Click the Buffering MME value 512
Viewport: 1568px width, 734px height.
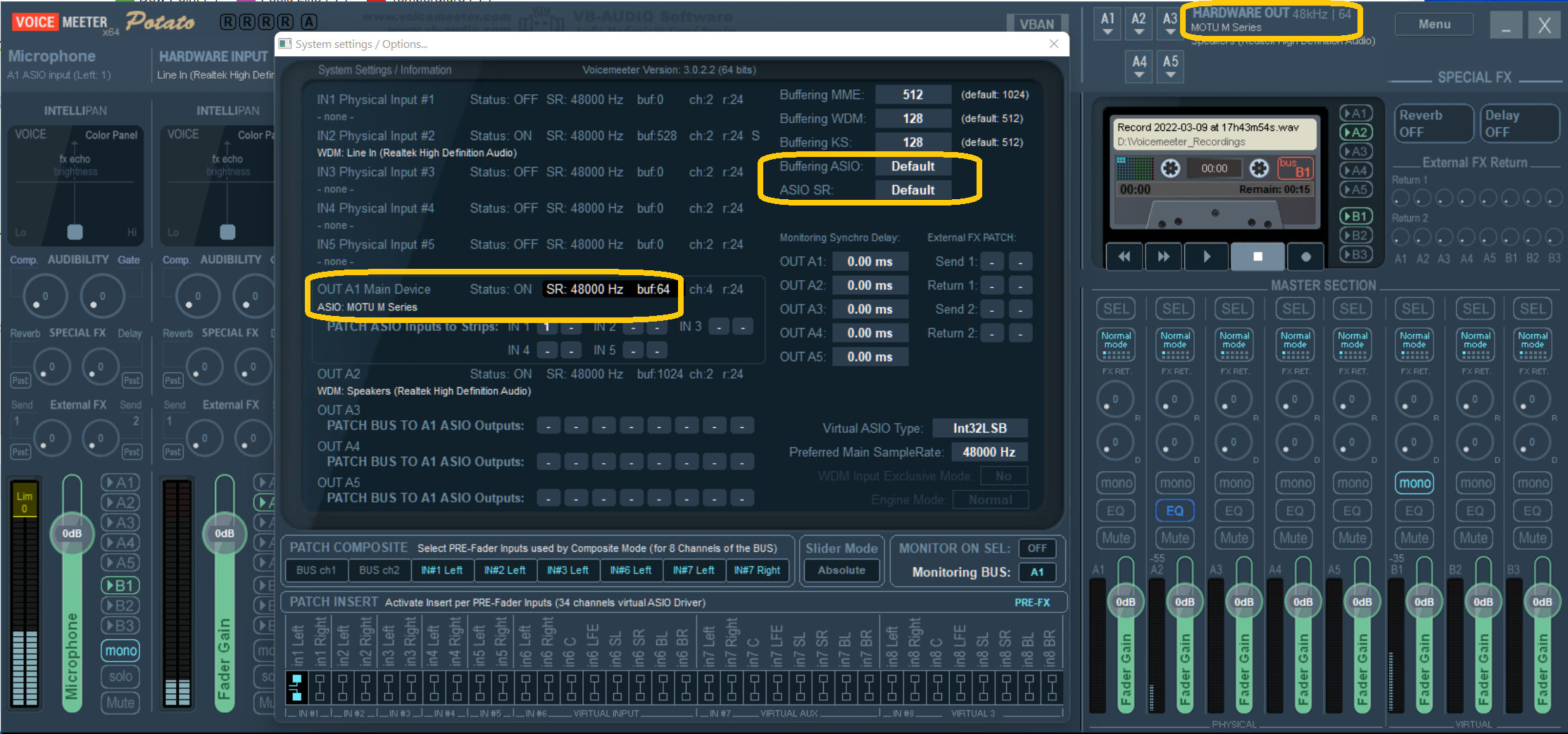tap(912, 95)
